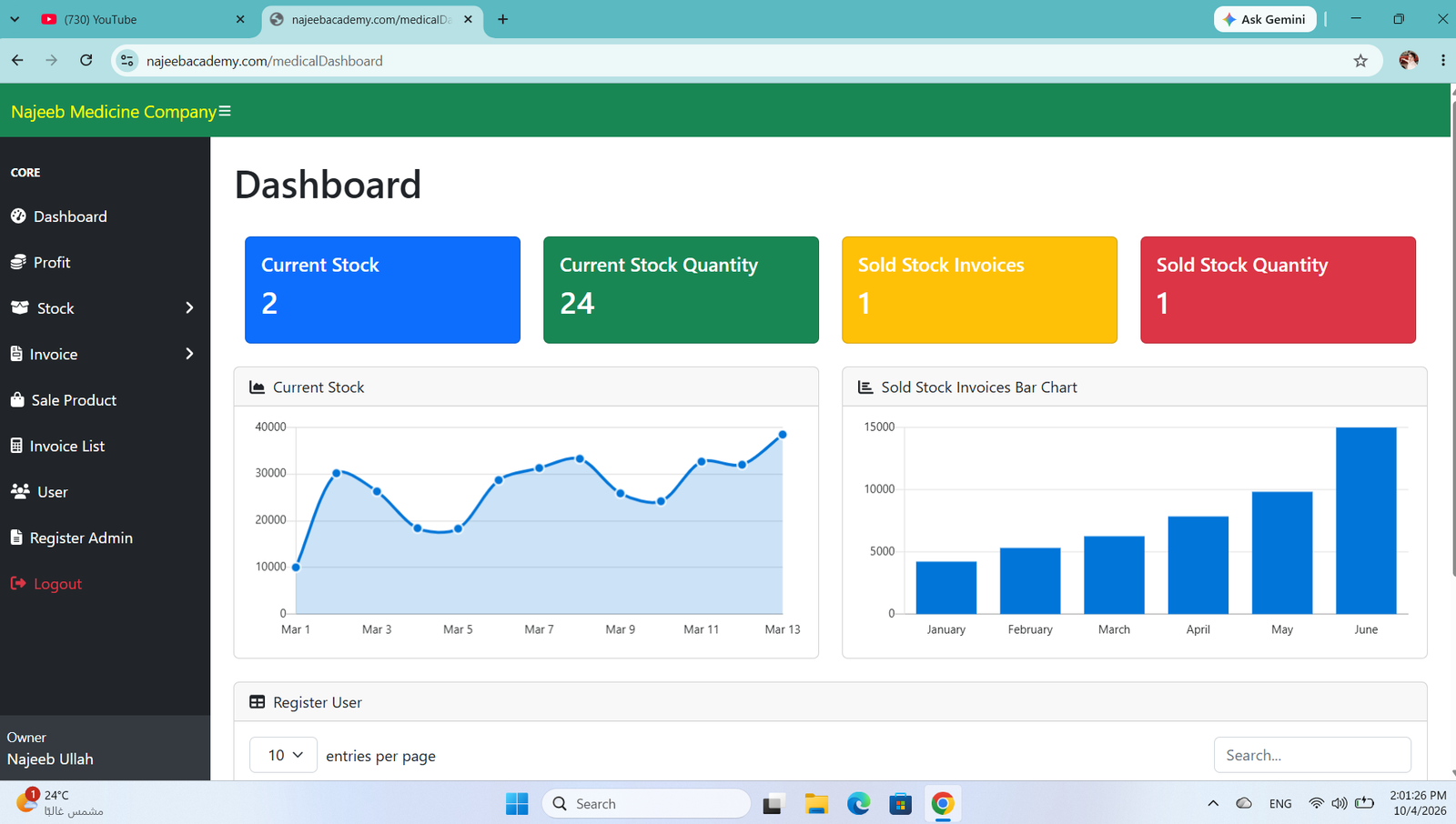This screenshot has height=824, width=1456.
Task: Click the Sale Product bag icon
Action: [17, 399]
